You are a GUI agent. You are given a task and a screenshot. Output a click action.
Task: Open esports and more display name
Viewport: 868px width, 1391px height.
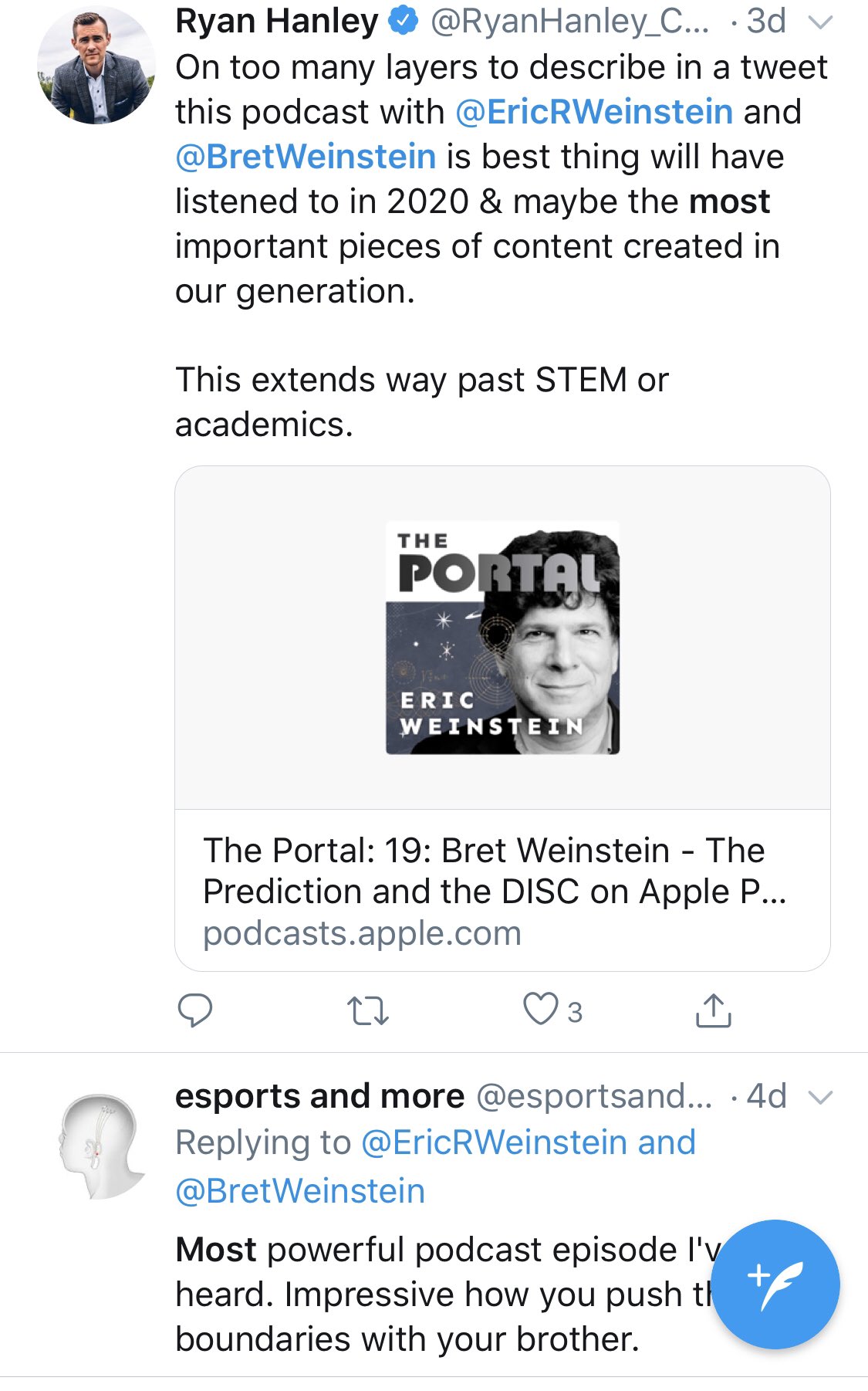[x=319, y=1096]
